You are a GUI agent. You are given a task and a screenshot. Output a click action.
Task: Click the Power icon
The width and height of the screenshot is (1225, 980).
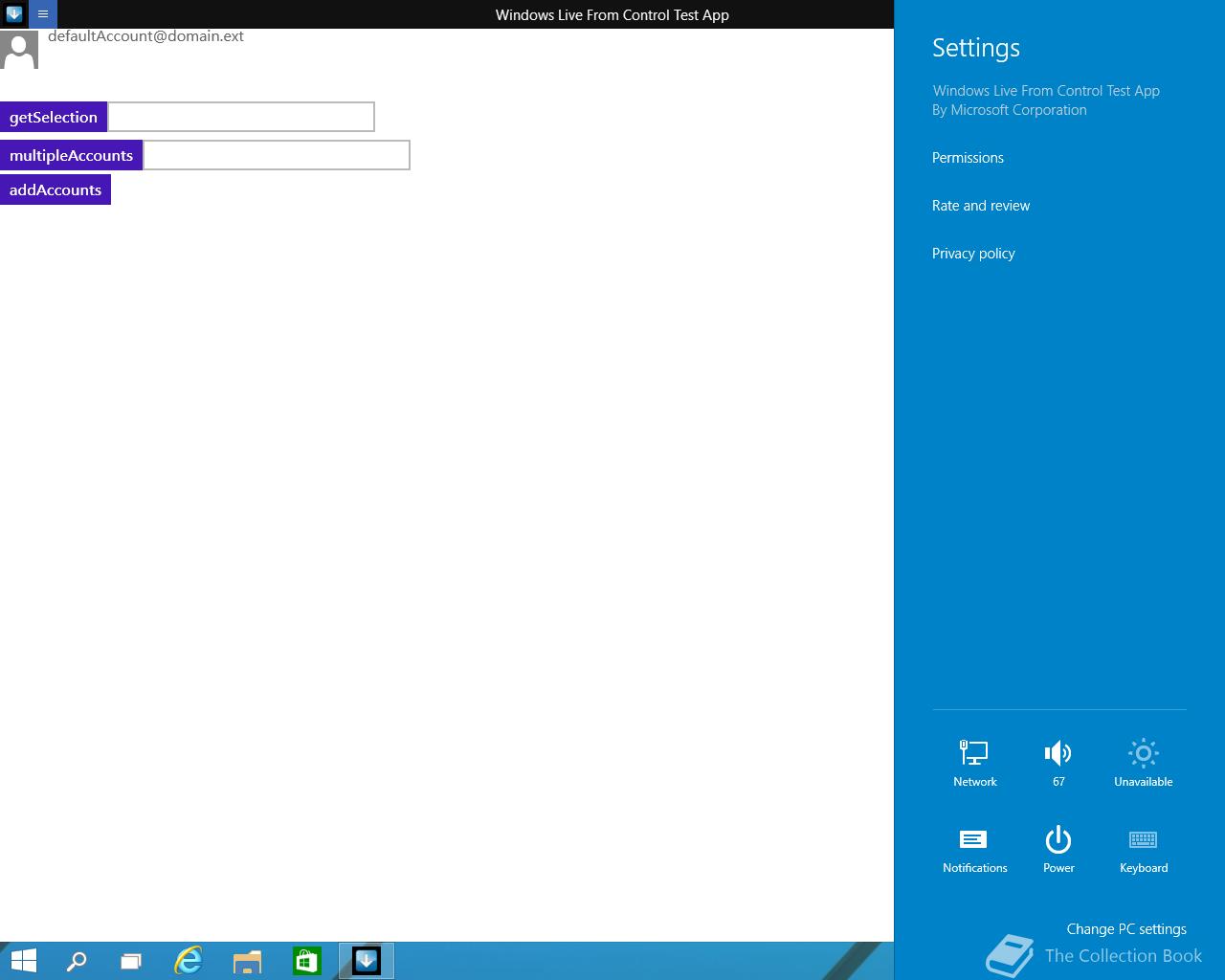coord(1058,849)
